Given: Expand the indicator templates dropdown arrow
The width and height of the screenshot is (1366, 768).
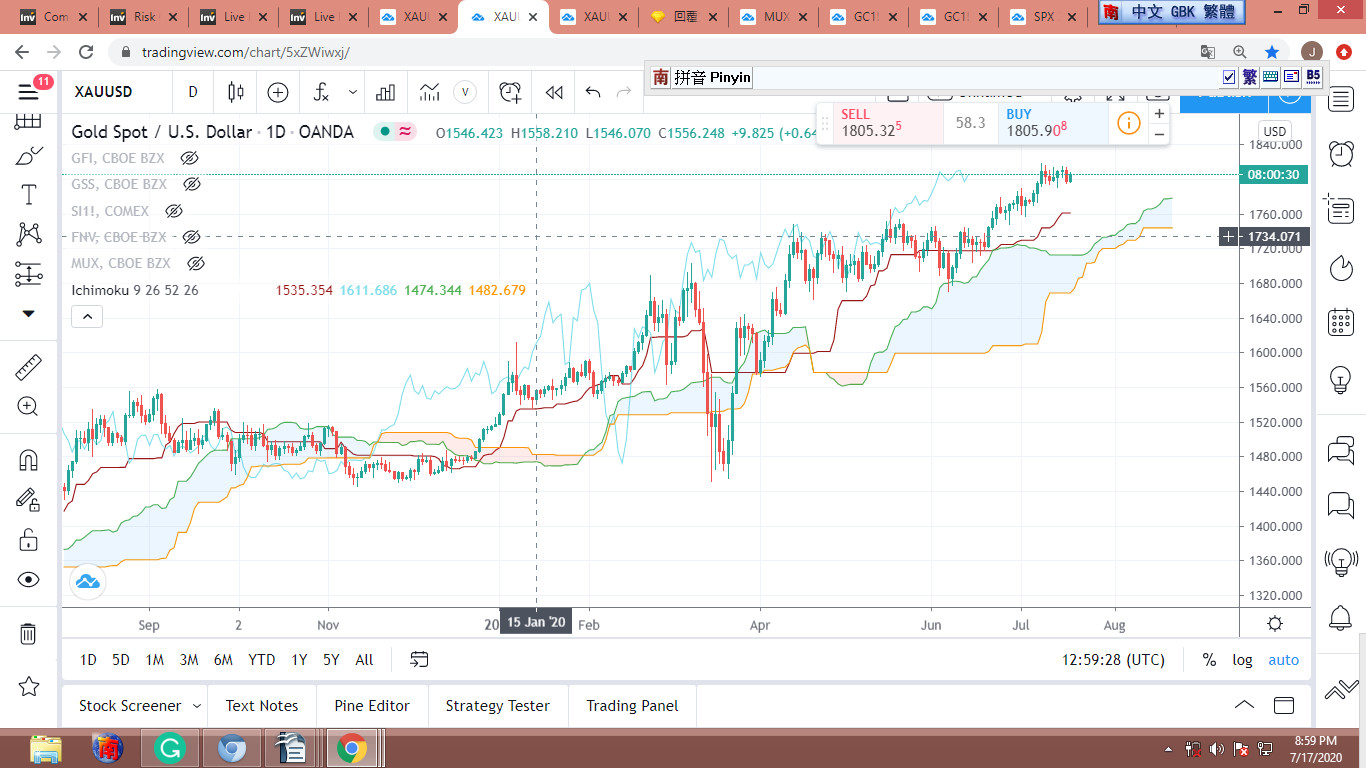Looking at the screenshot, I should pyautogui.click(x=353, y=92).
